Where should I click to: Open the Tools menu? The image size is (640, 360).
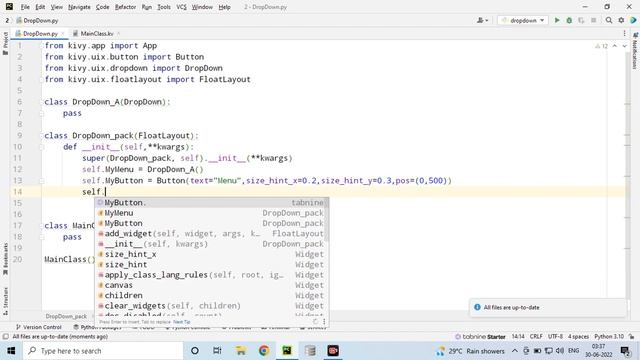point(164,7)
